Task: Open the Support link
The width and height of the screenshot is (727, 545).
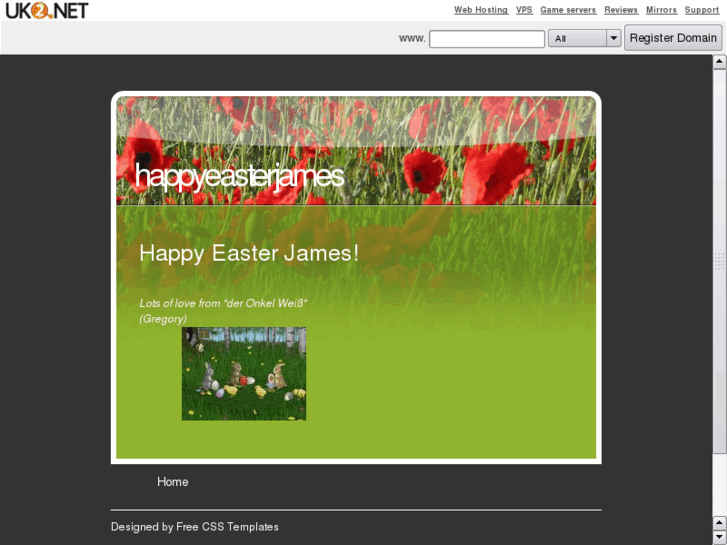Action: coord(702,10)
